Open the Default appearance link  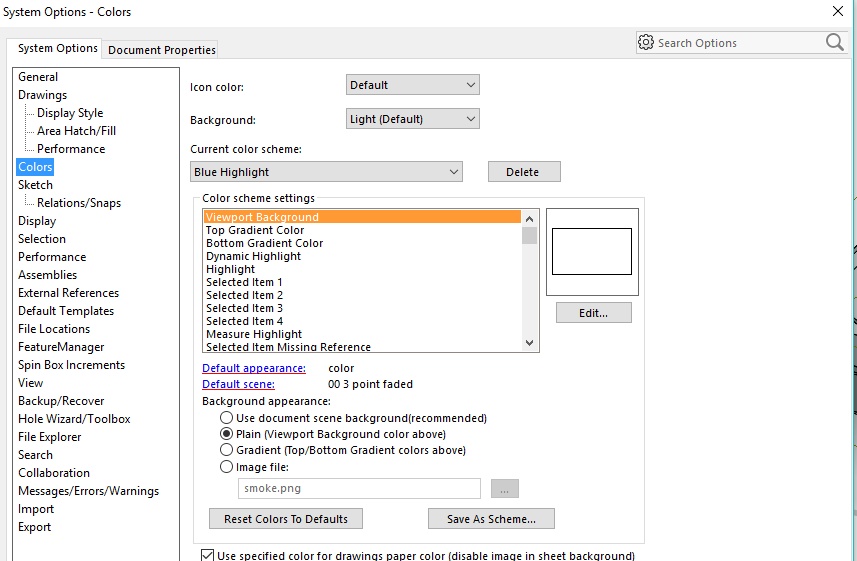tap(254, 368)
